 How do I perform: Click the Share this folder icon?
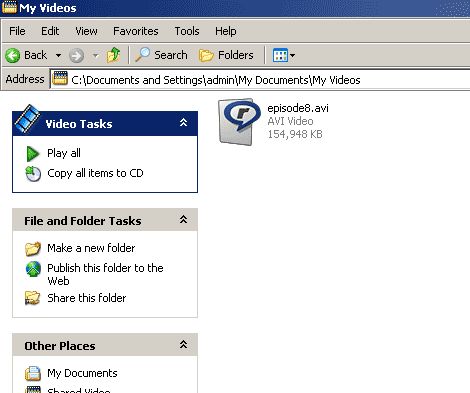click(33, 298)
